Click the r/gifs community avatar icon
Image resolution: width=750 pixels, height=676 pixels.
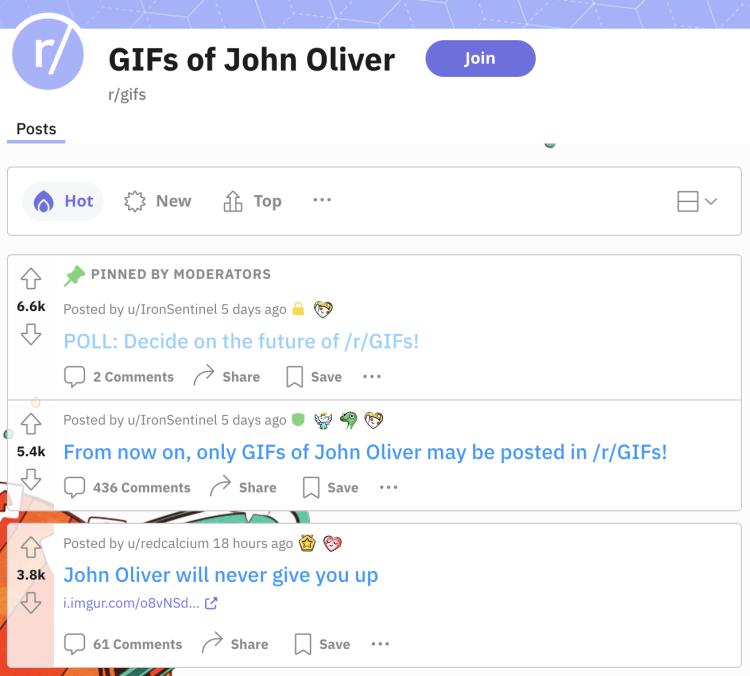47,52
